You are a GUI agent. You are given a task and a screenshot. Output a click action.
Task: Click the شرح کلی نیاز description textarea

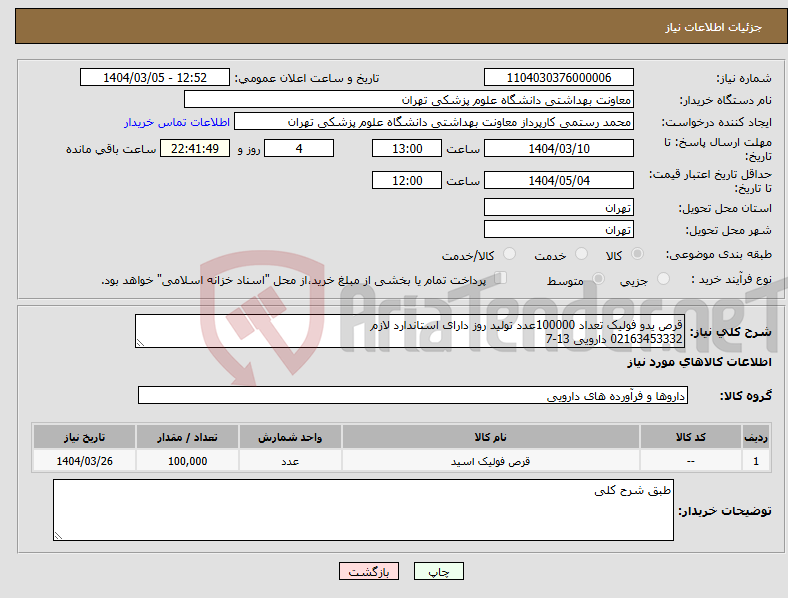tap(410, 331)
